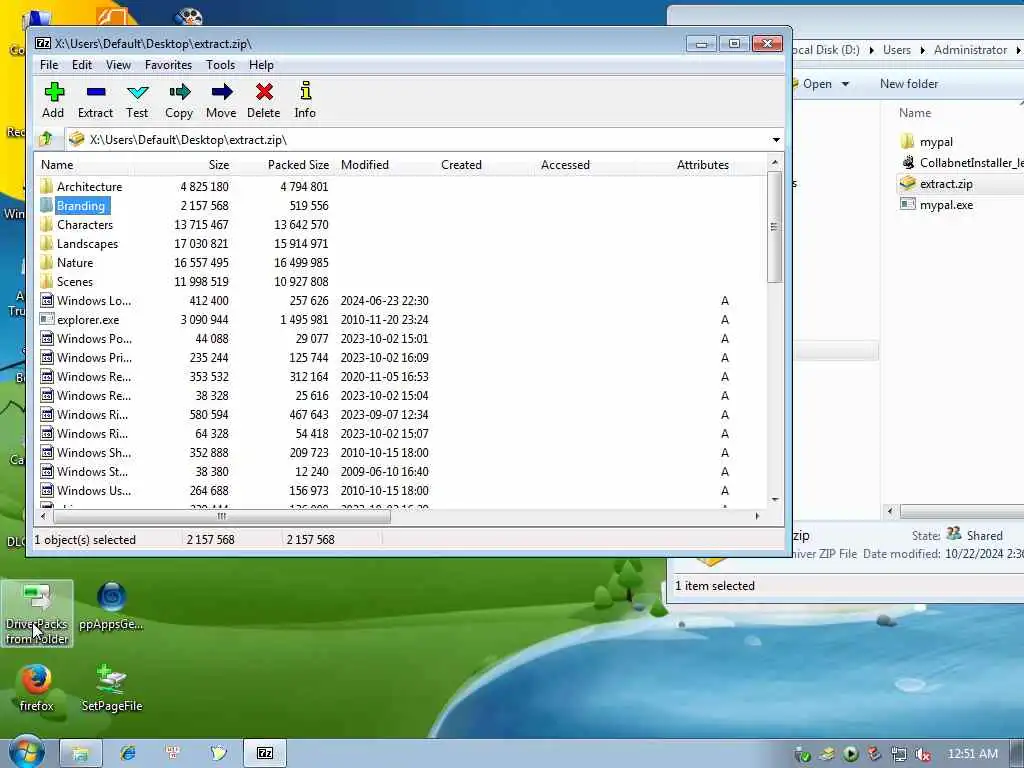Click Users in Explorer breadcrumb
This screenshot has height=768, width=1024.
(x=897, y=50)
